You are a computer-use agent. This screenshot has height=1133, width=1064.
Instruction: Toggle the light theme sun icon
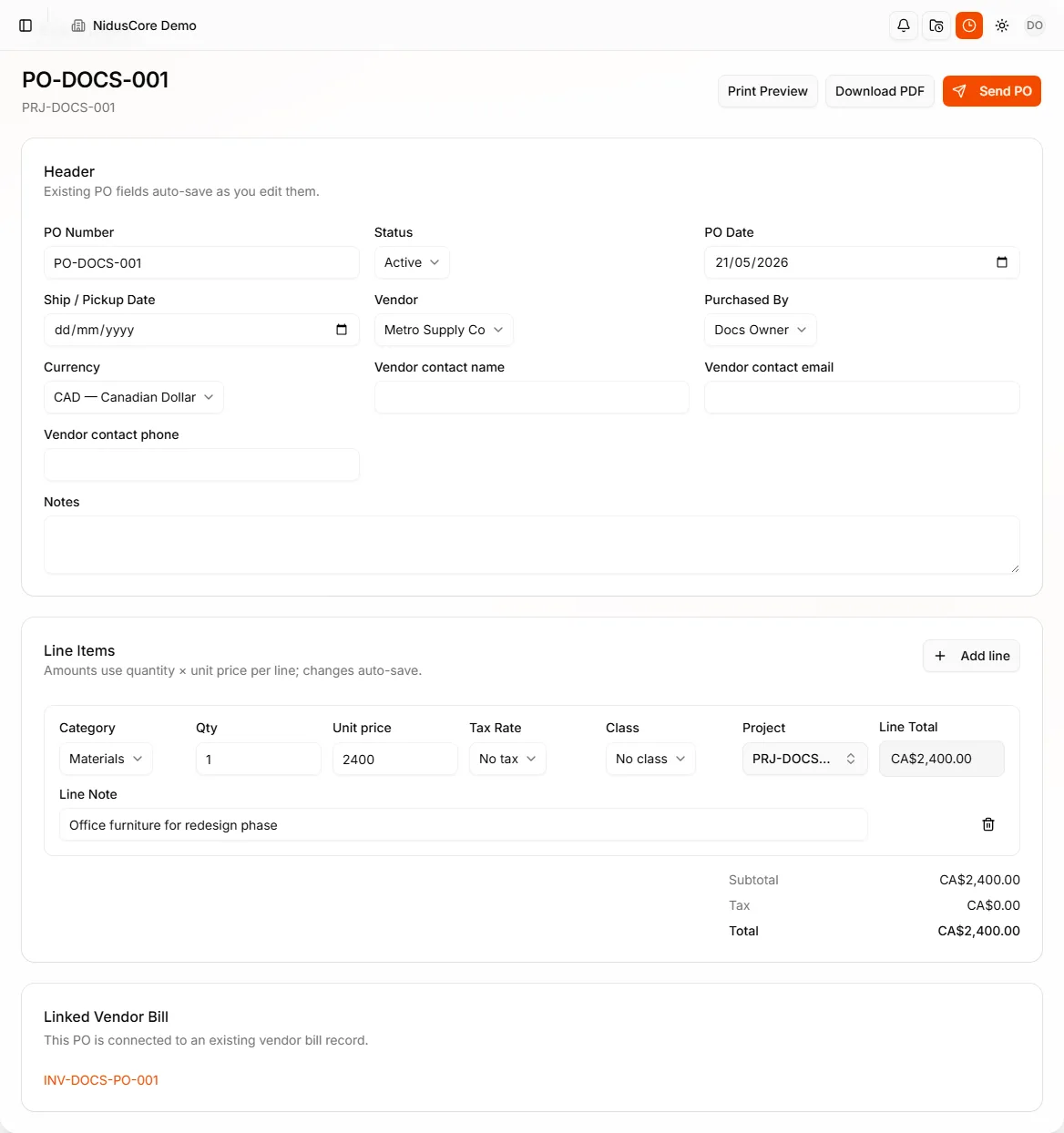click(x=1002, y=26)
